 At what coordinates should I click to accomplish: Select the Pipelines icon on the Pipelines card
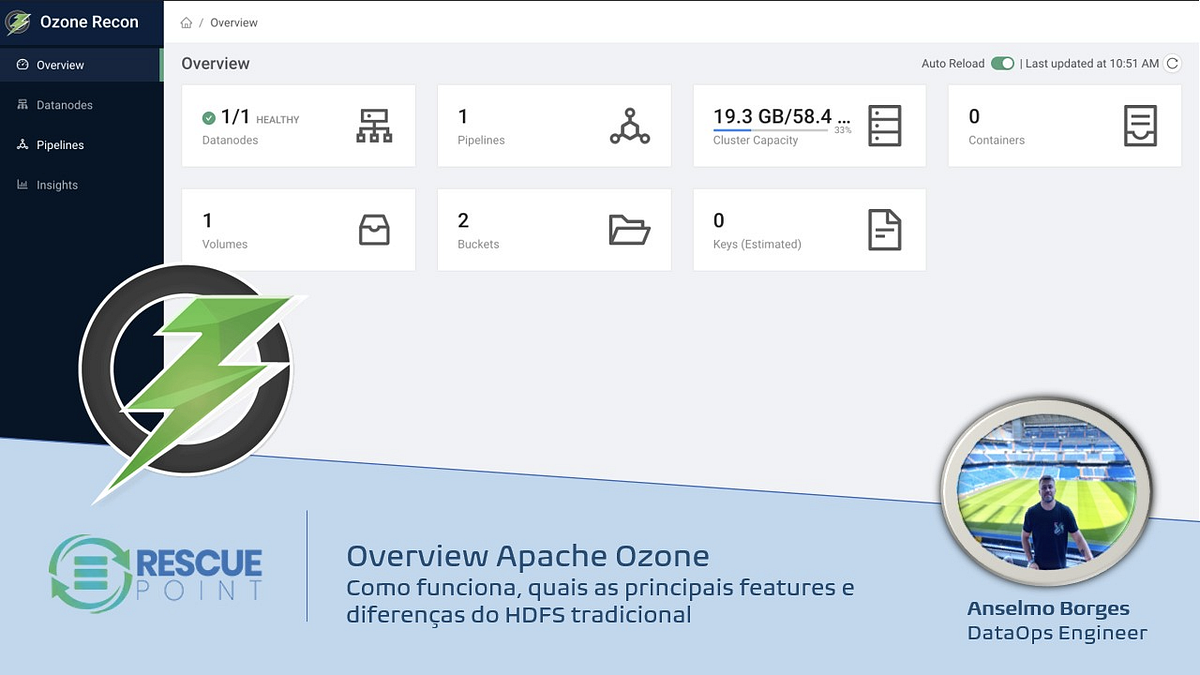point(628,124)
